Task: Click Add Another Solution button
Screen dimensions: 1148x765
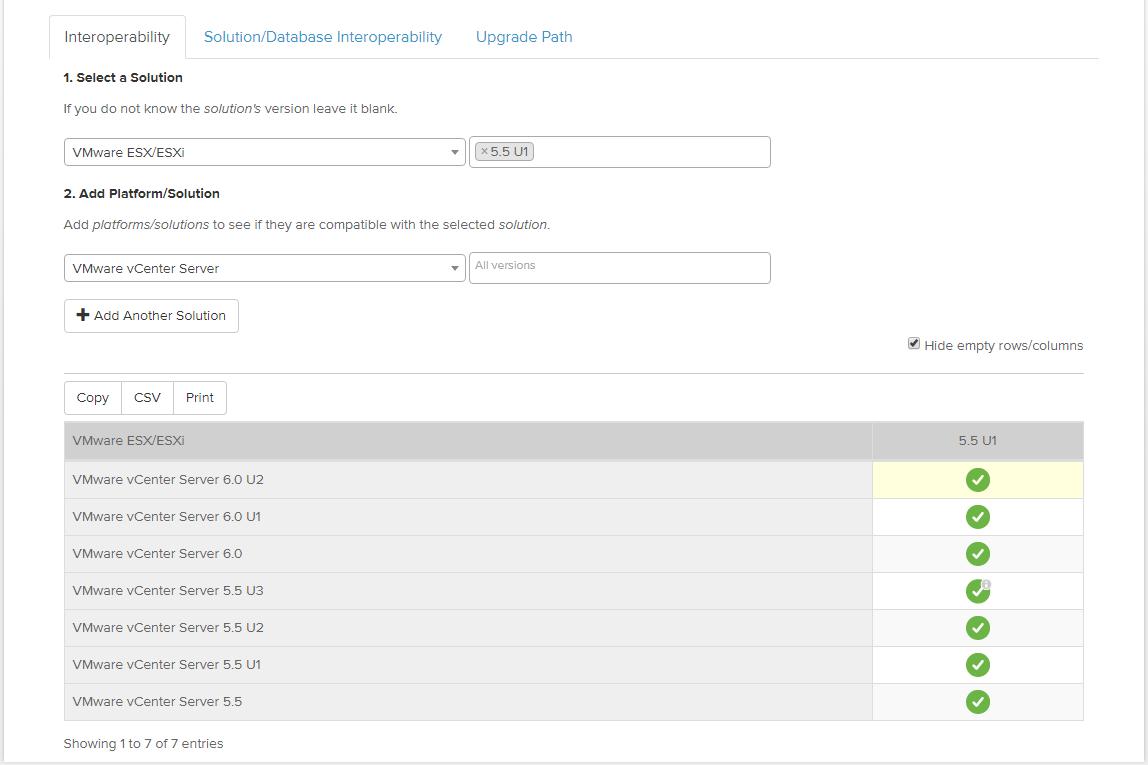Action: (x=152, y=316)
